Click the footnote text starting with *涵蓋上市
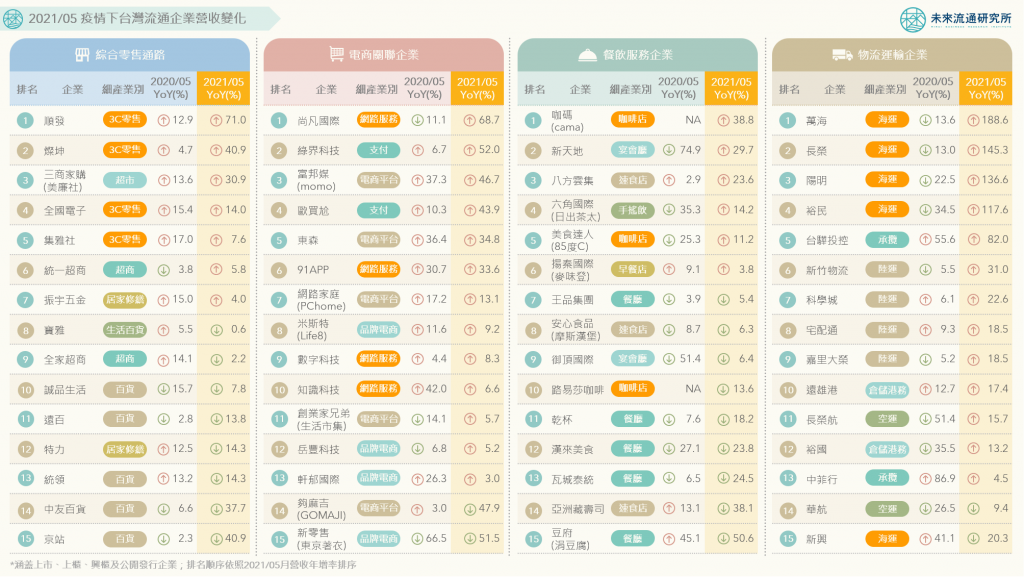Screen dimensions: 1024x577 pos(184,565)
